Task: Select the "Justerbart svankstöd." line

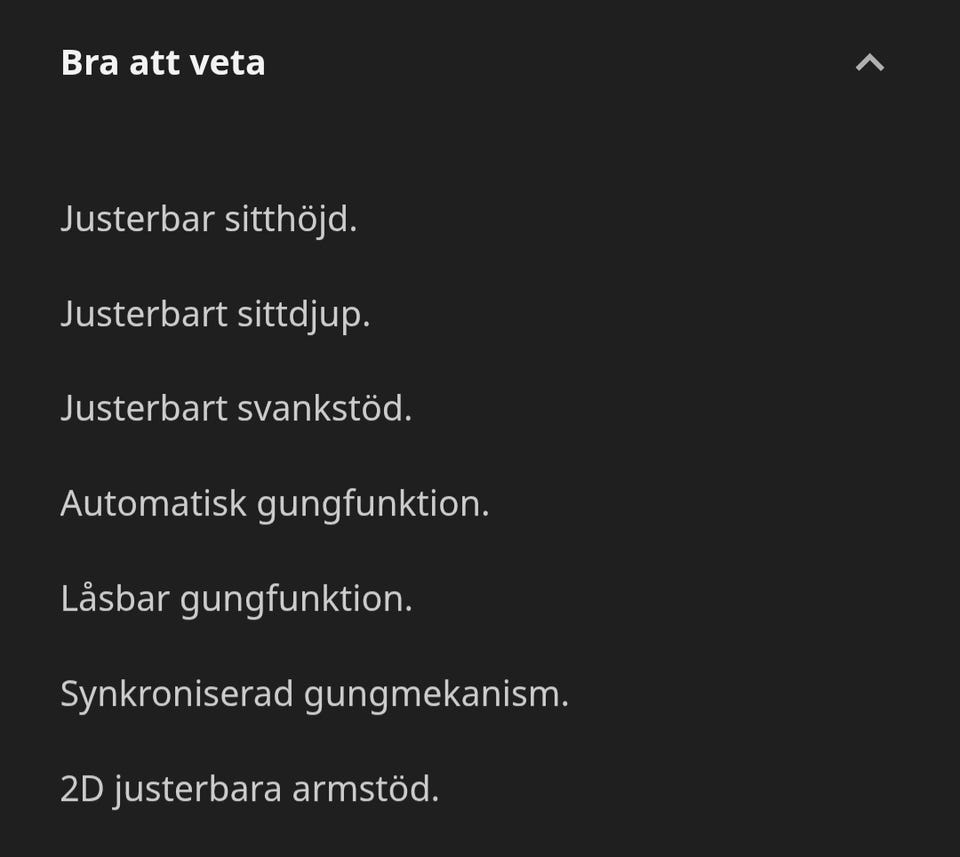Action: (236, 408)
